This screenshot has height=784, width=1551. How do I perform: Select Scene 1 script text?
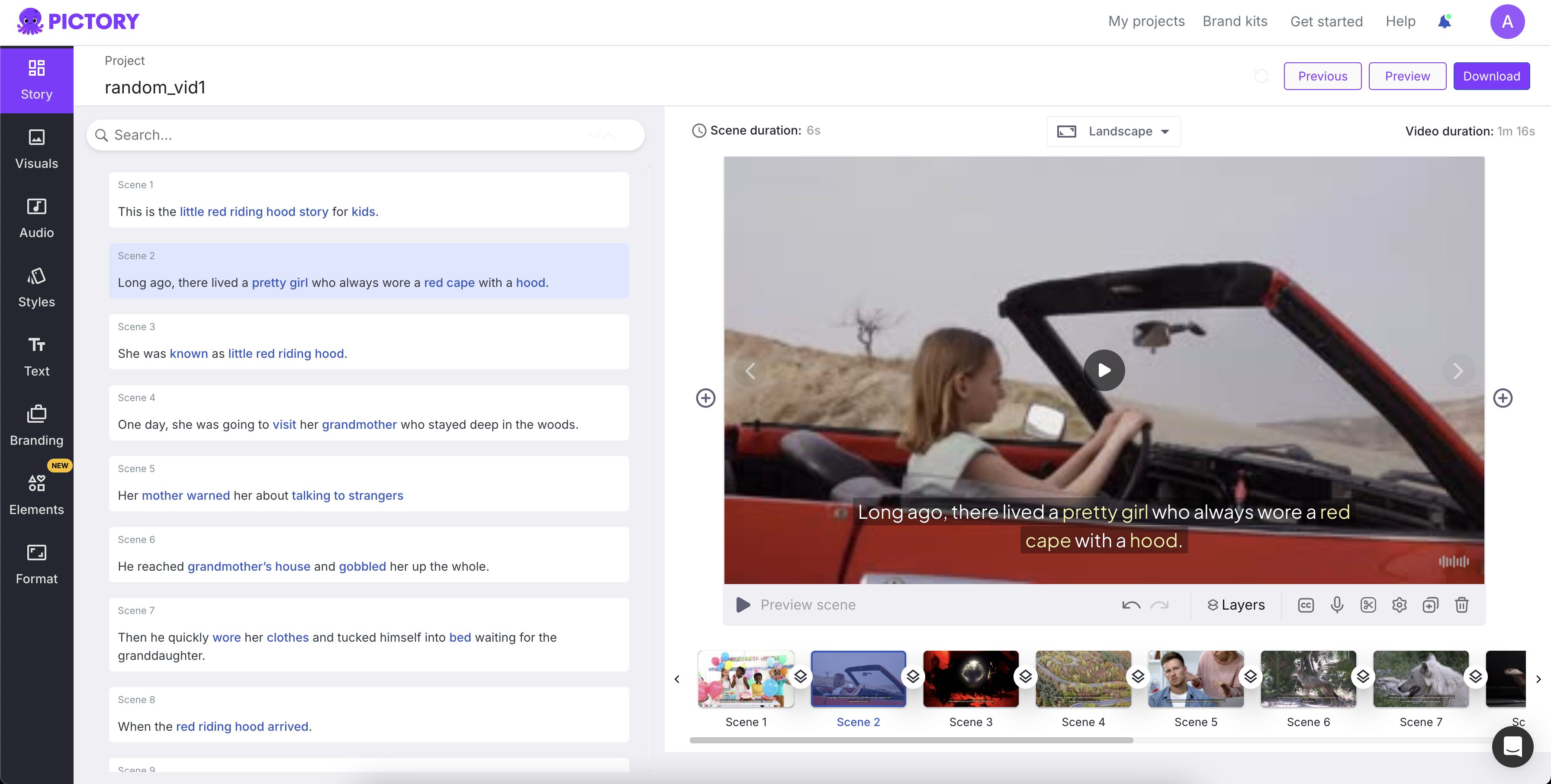[248, 212]
